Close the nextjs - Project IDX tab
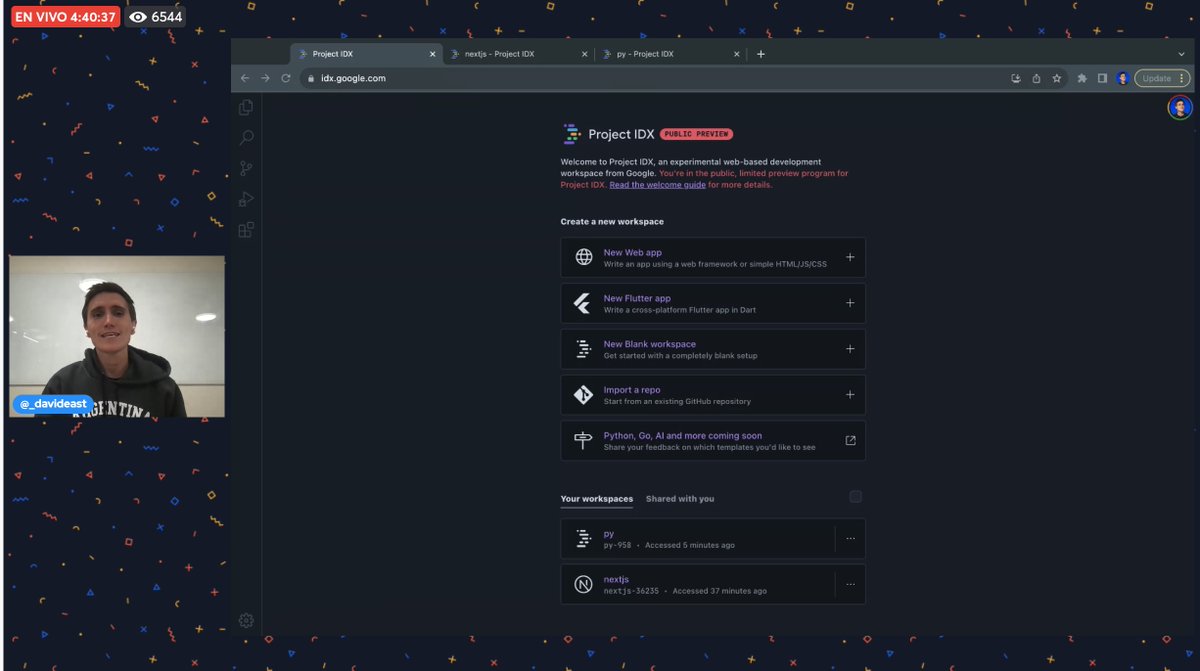 point(584,54)
